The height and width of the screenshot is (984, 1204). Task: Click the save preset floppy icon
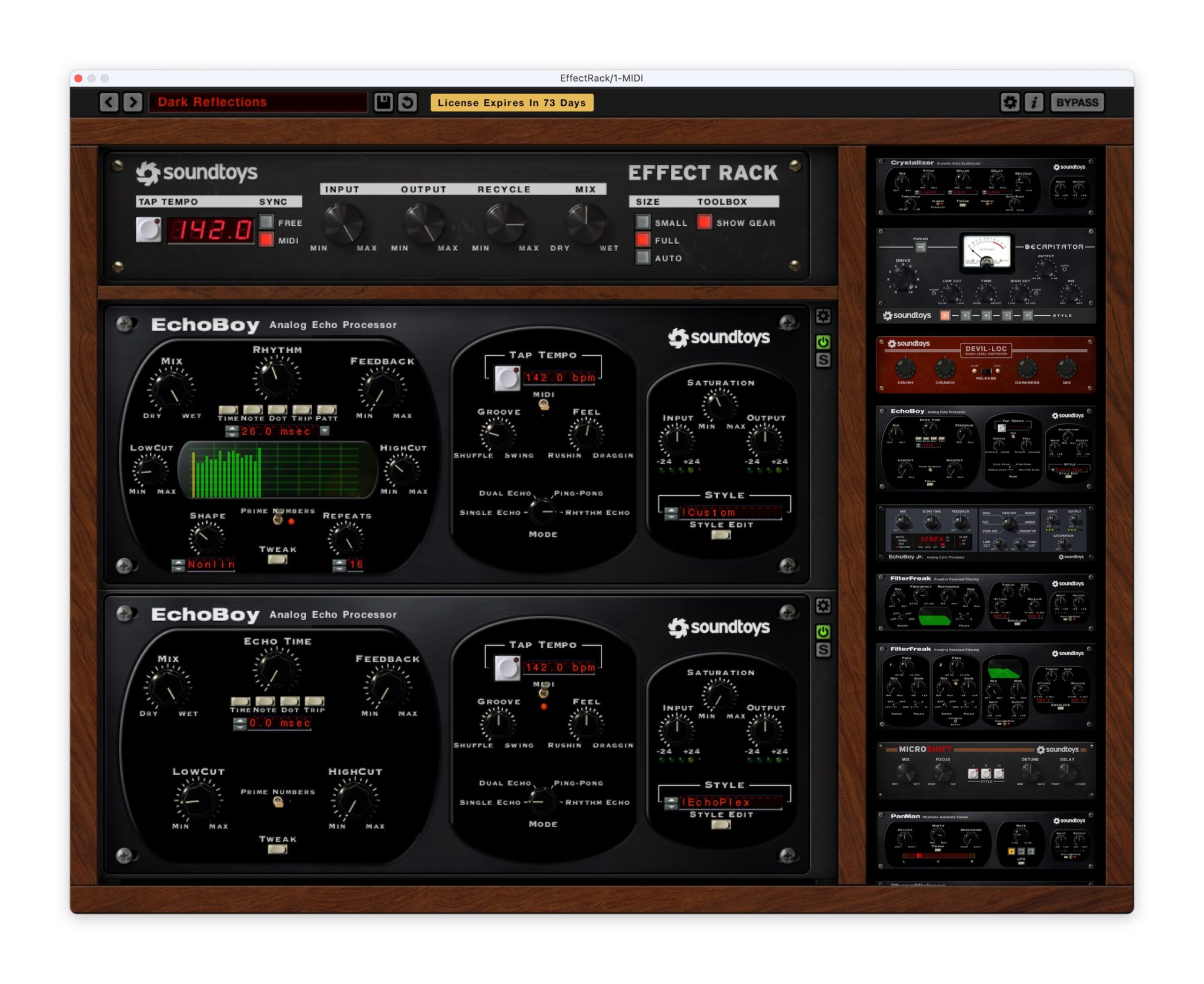pos(383,102)
